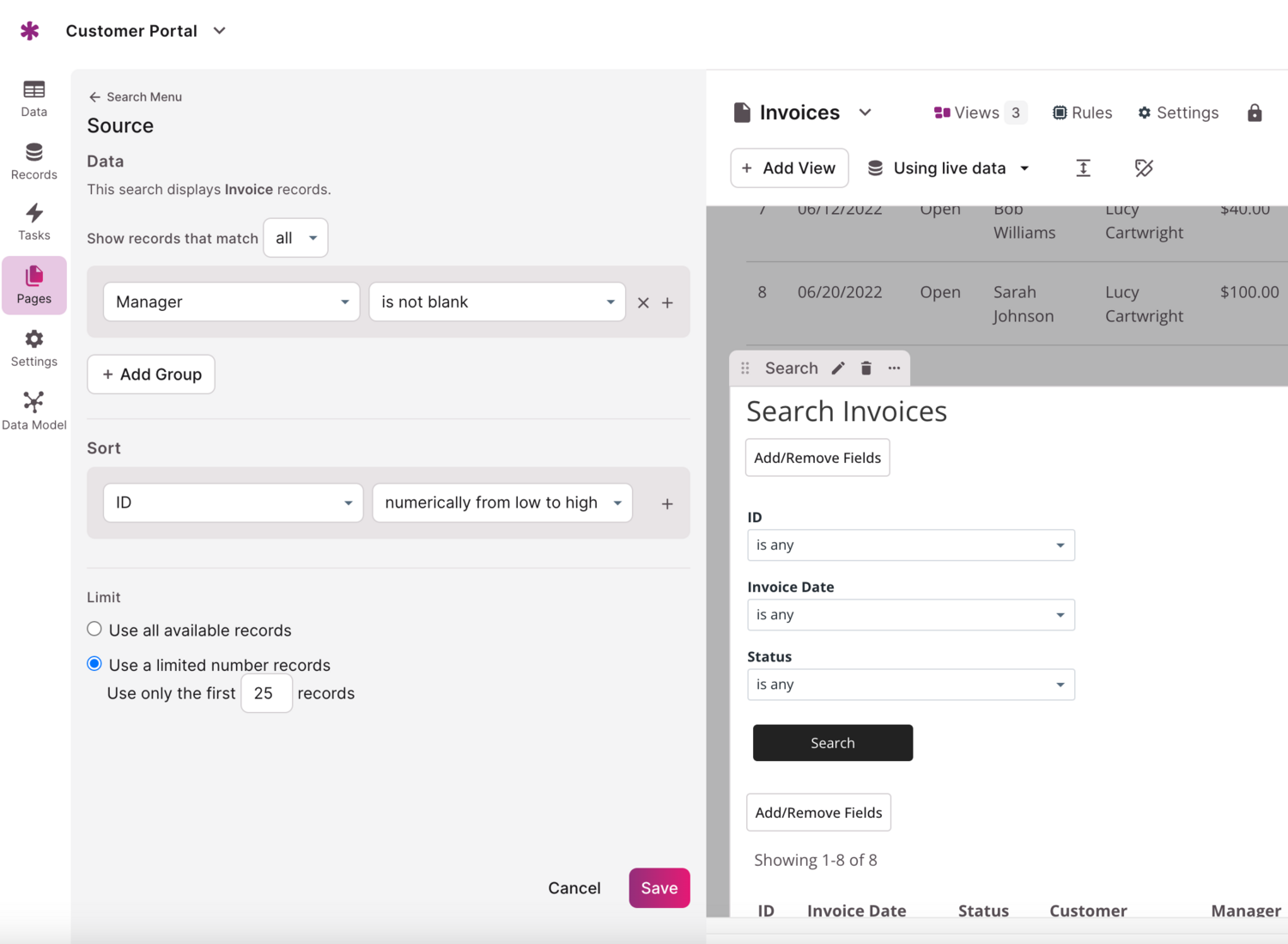The image size is (1288, 944).
Task: Open sort order 'numerically from low to high'
Action: pos(502,503)
